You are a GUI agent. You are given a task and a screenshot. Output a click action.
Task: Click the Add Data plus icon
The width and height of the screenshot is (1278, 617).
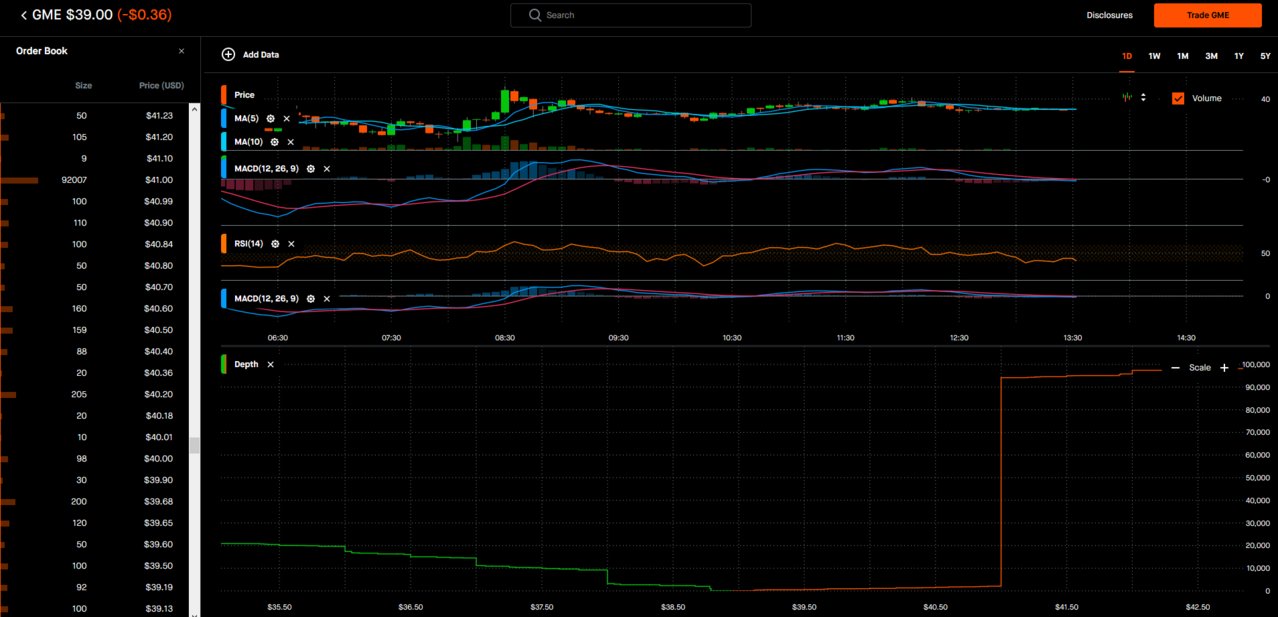(x=228, y=54)
